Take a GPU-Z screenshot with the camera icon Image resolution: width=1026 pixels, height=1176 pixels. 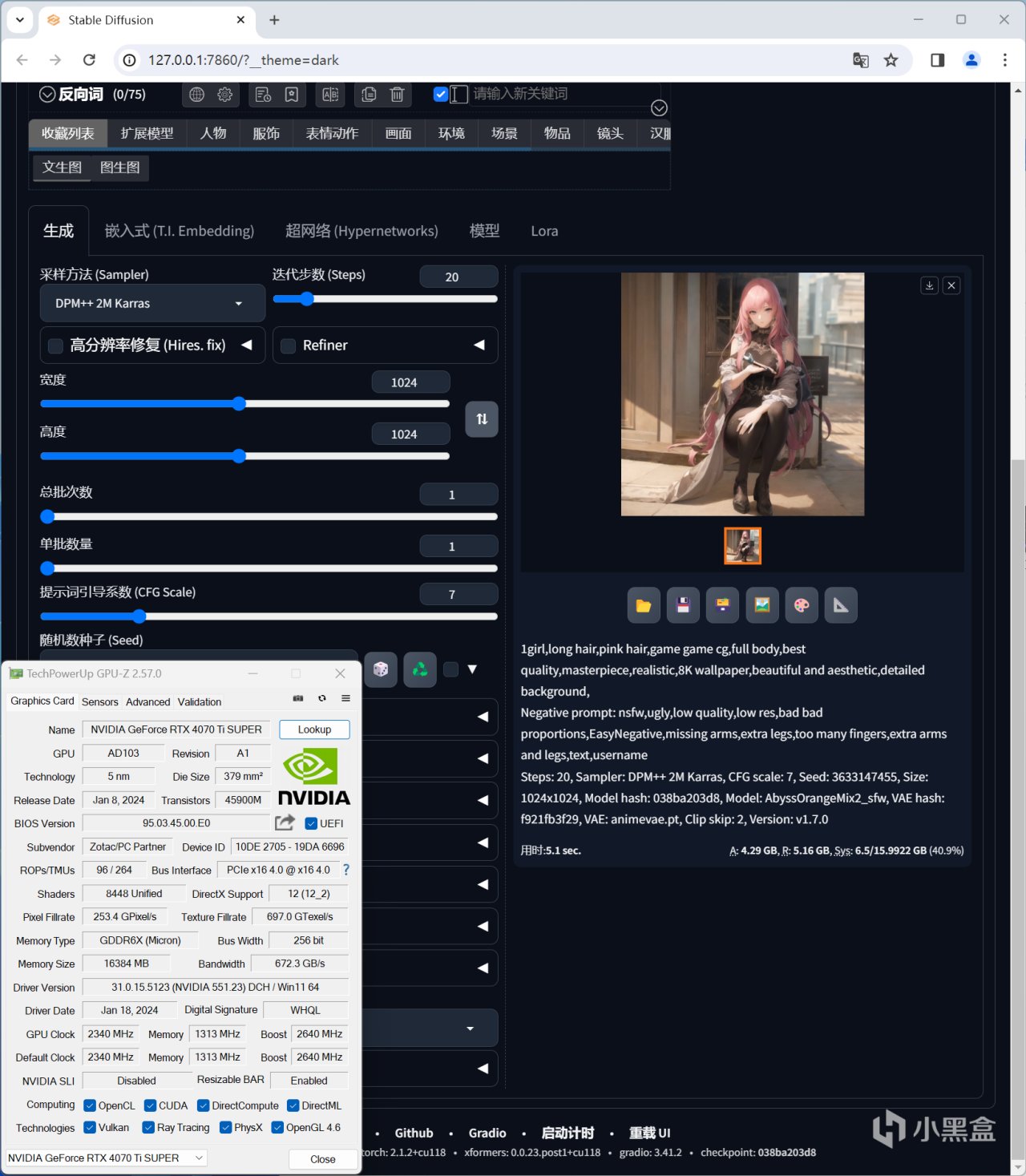298,698
